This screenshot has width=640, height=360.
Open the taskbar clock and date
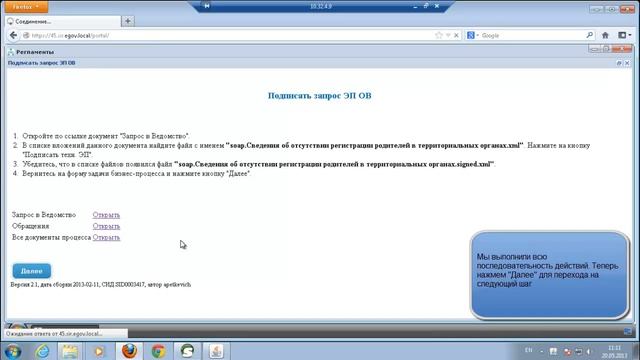(614, 351)
